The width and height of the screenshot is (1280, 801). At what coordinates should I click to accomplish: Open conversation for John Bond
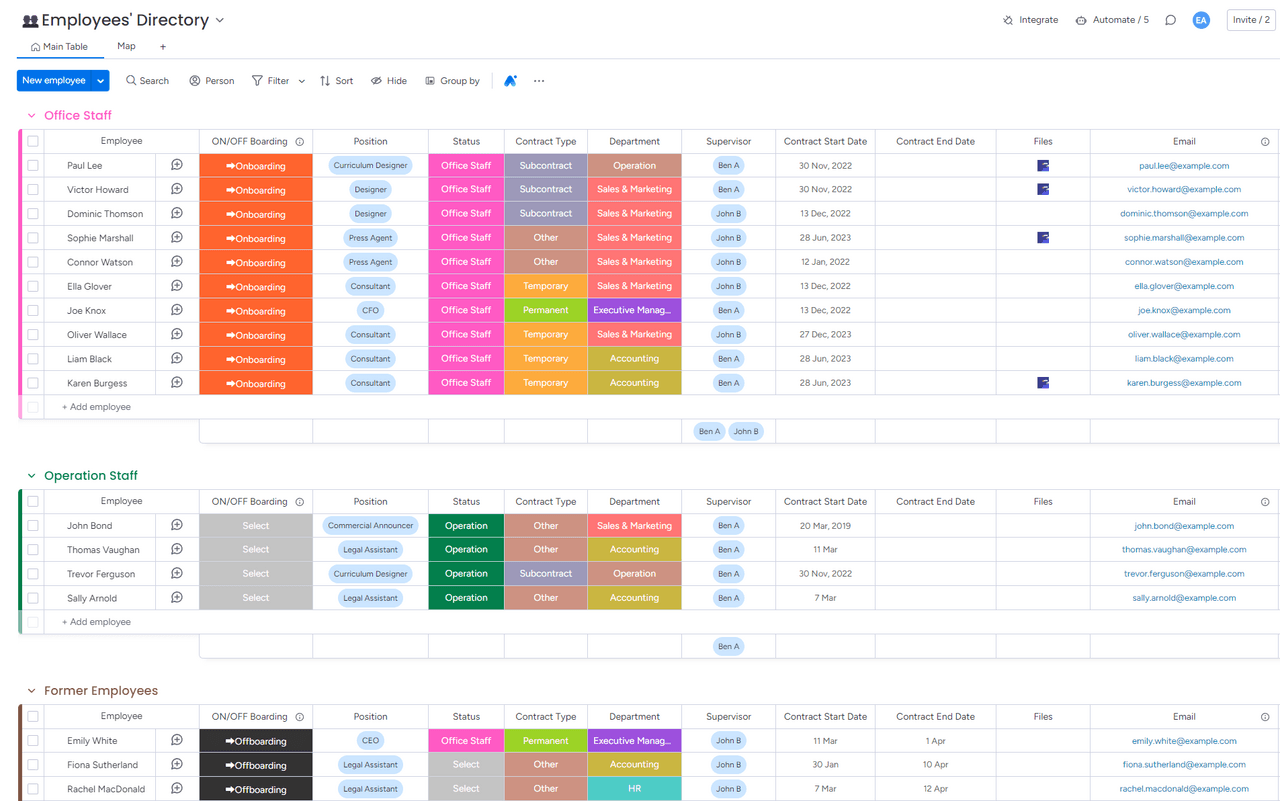click(x=177, y=525)
